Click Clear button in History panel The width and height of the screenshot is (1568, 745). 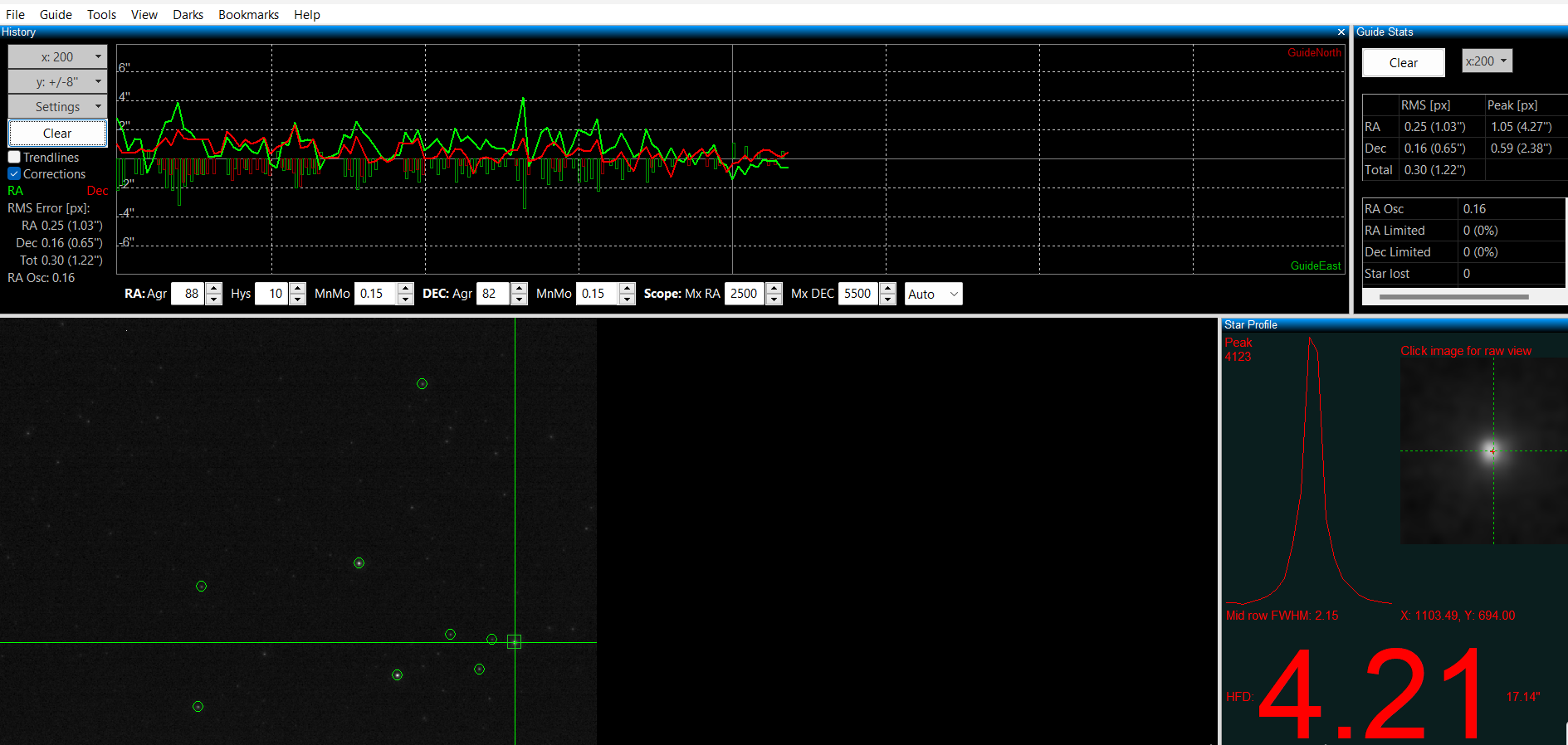57,133
